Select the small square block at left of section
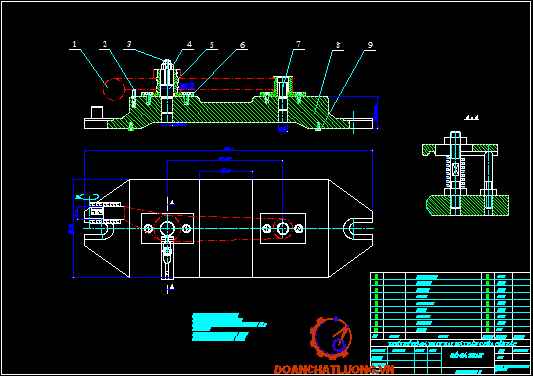This screenshot has width=533, height=376. pos(97,112)
